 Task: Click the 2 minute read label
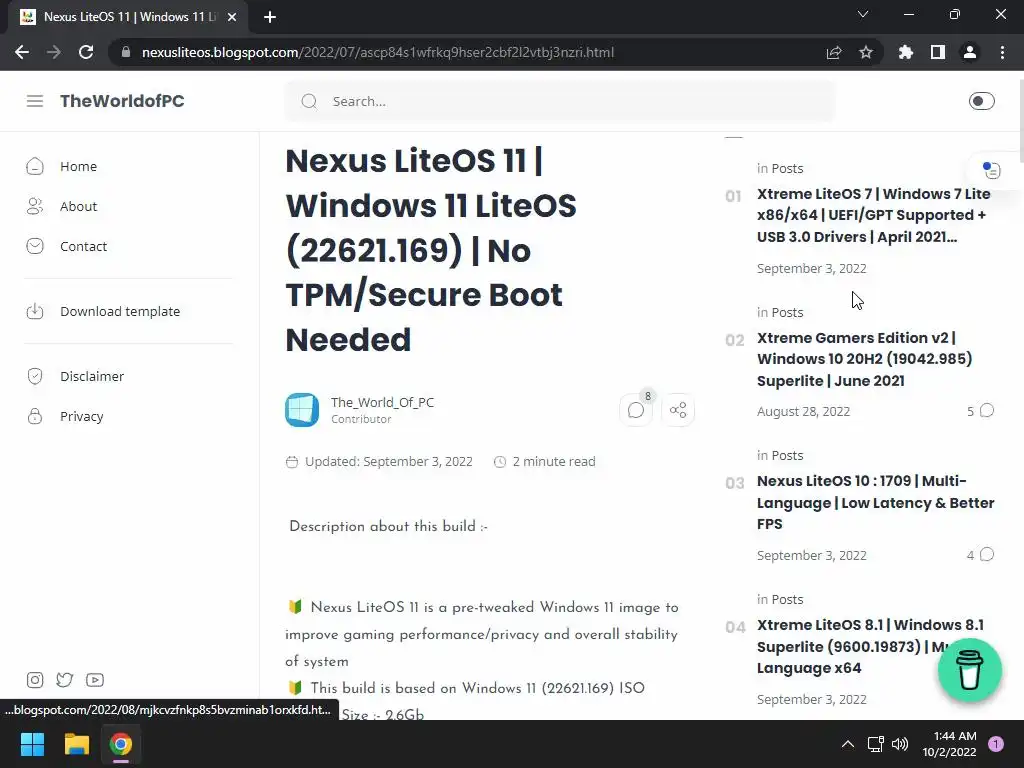554,462
